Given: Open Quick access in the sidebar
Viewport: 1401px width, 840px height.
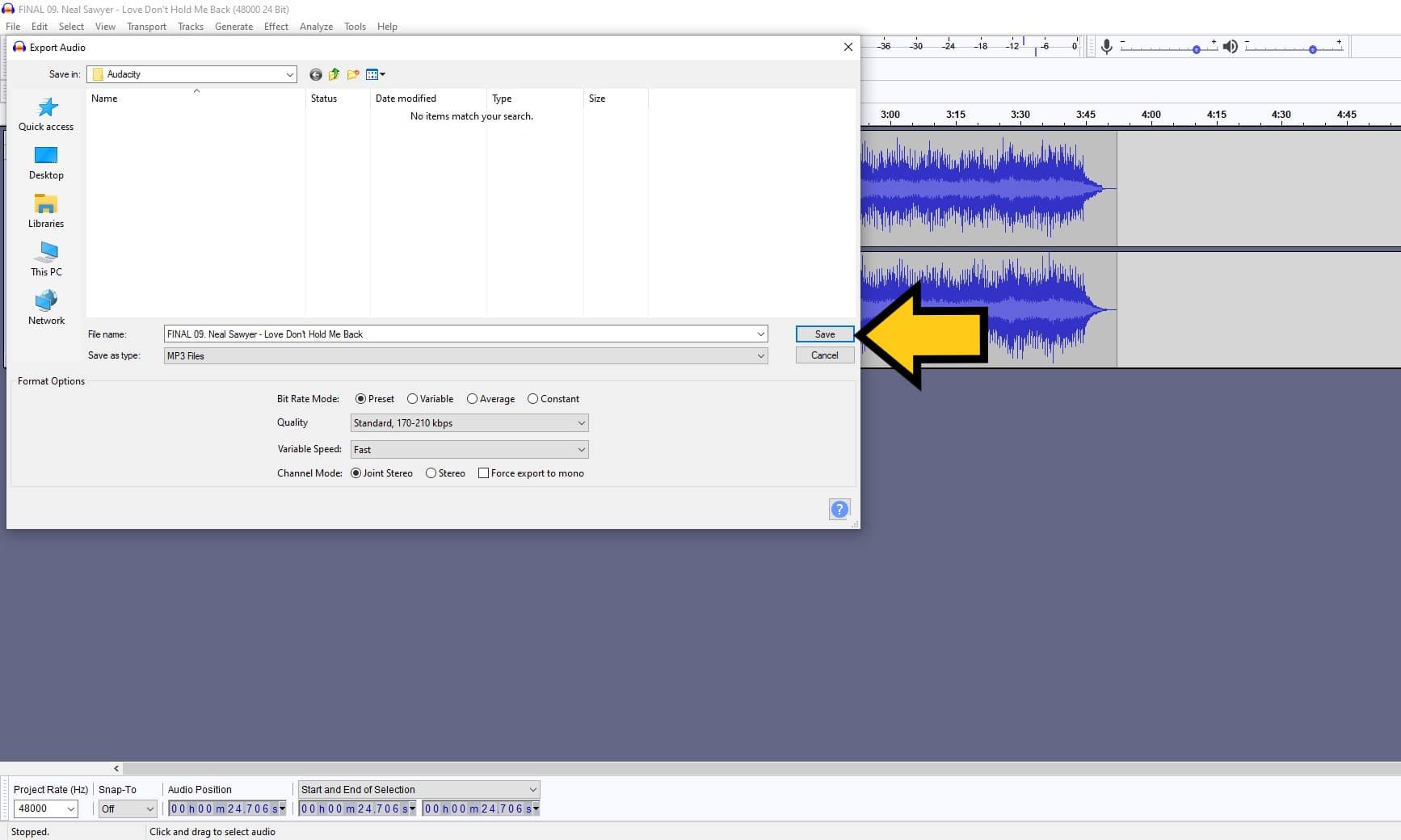Looking at the screenshot, I should [46, 114].
